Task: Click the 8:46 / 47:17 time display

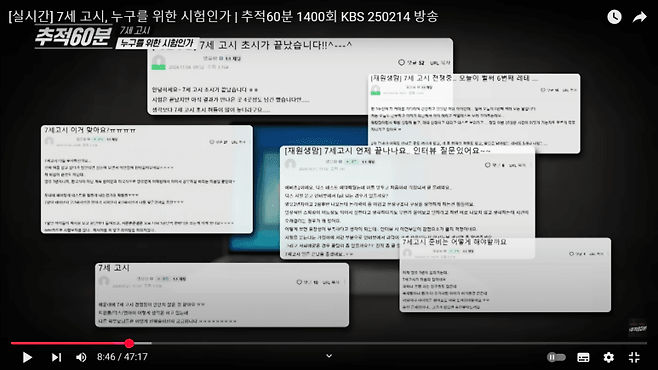Action: tap(122, 357)
